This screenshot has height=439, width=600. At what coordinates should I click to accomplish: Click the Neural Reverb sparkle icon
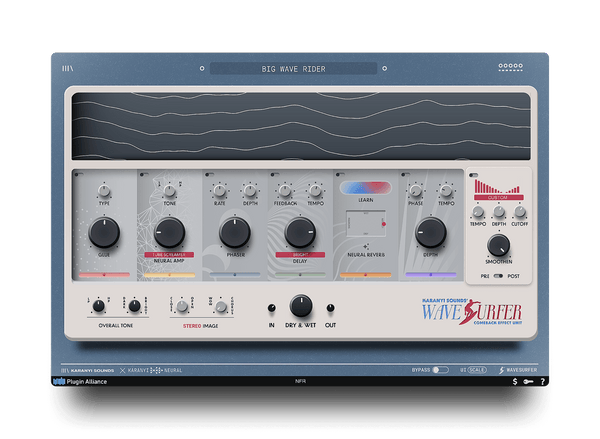tap(365, 245)
